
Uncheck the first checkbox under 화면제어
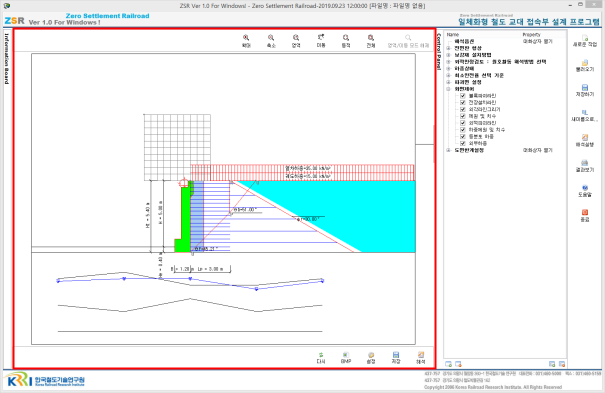tap(463, 96)
